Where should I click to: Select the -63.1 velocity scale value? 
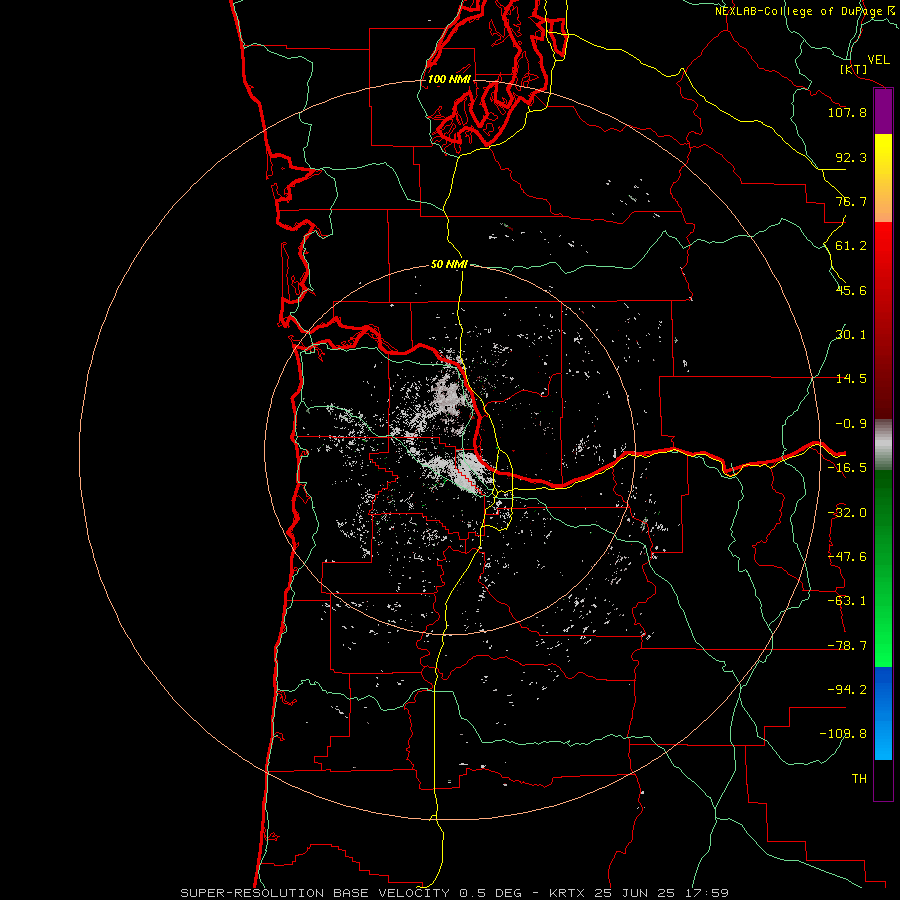coord(847,601)
